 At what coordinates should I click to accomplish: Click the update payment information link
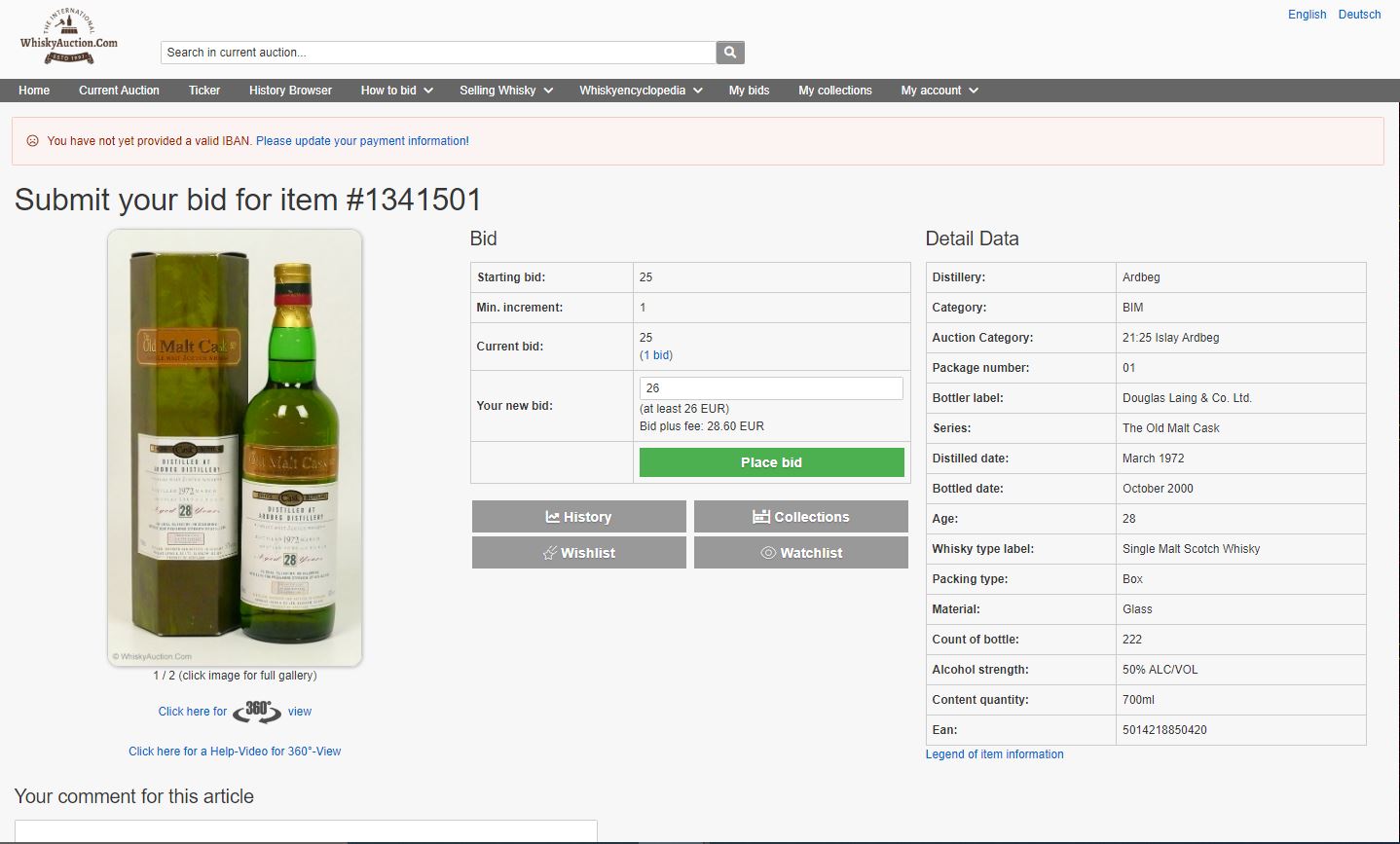point(362,141)
